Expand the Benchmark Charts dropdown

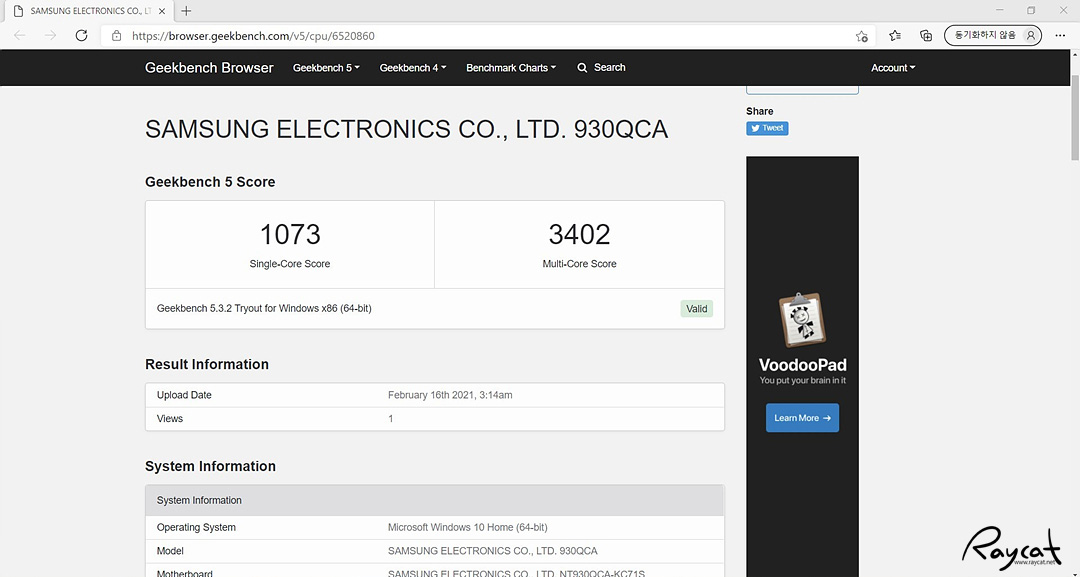510,67
